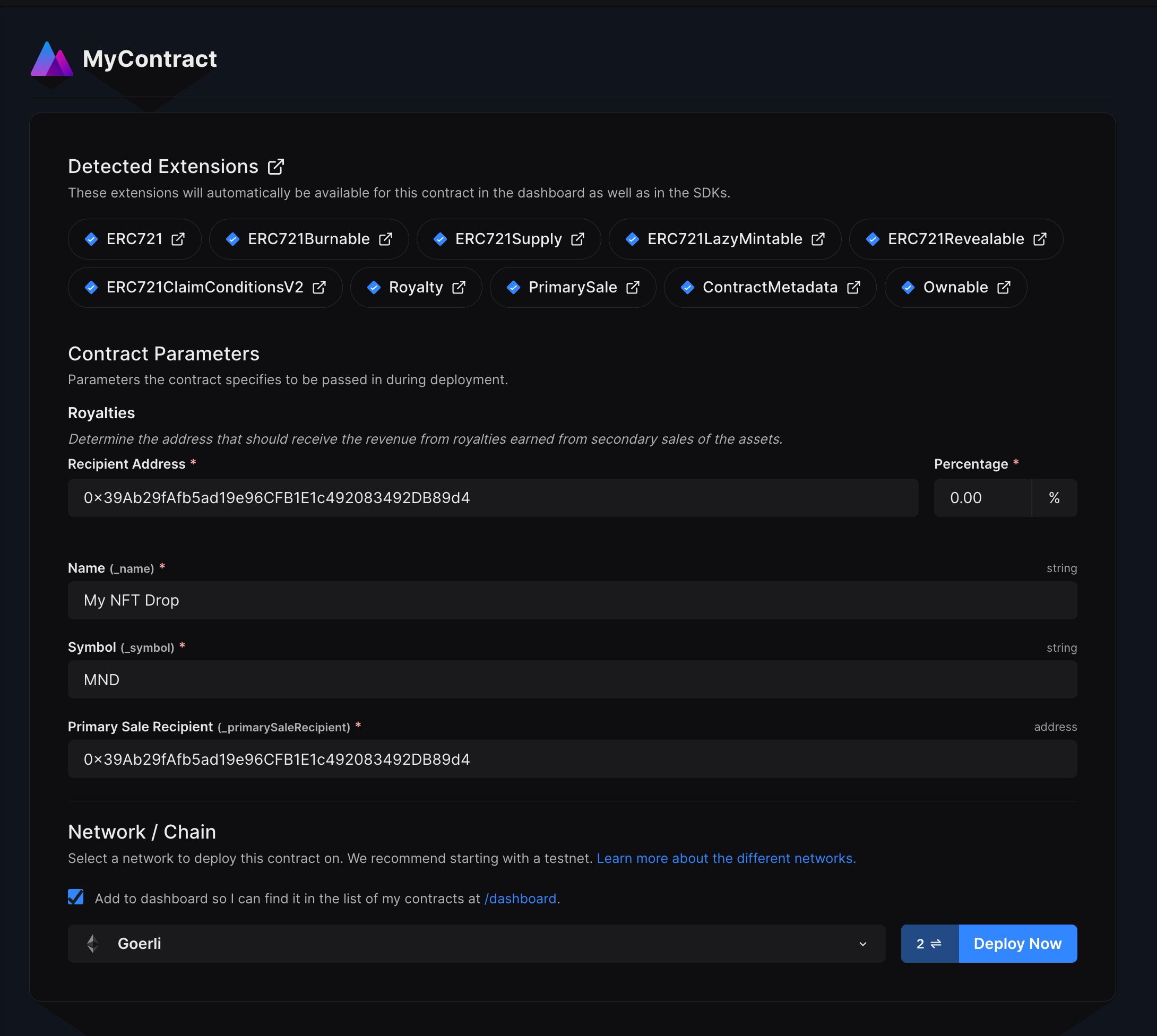Click the PrimarySale extension badge
The height and width of the screenshot is (1036, 1157).
(x=572, y=288)
